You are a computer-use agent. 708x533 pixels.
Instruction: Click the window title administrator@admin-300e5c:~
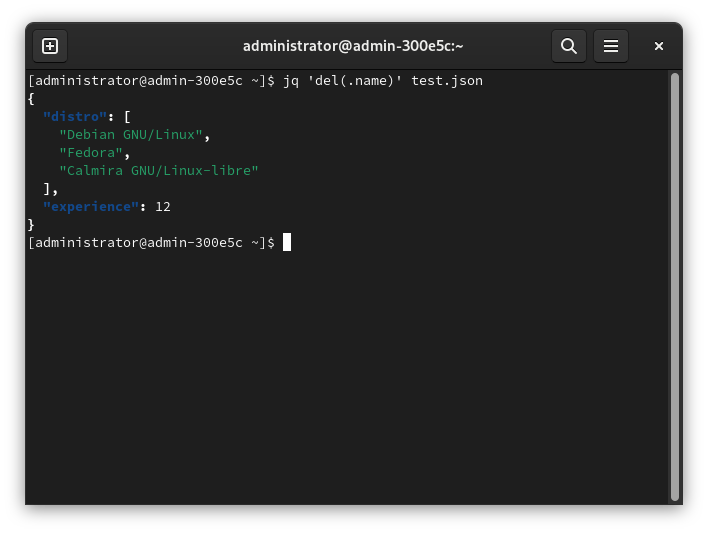coord(353,46)
